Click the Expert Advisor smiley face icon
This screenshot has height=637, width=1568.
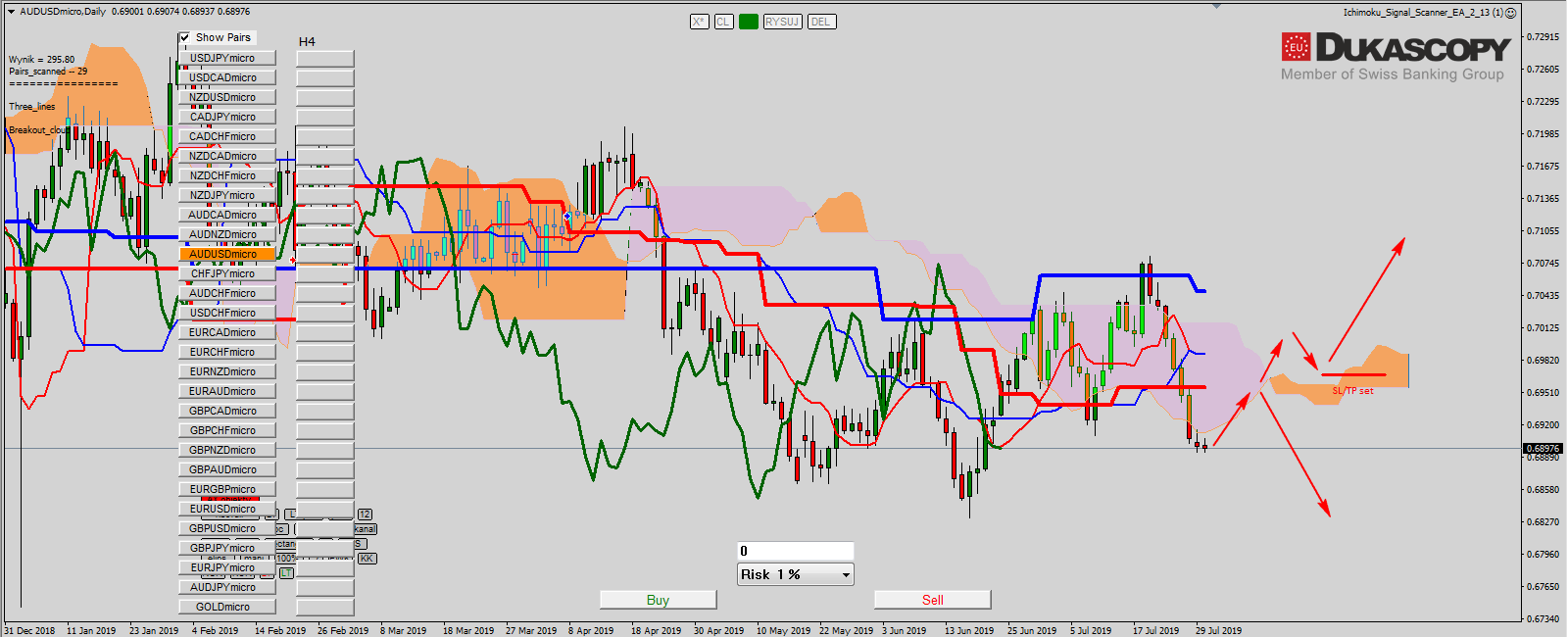[1511, 13]
